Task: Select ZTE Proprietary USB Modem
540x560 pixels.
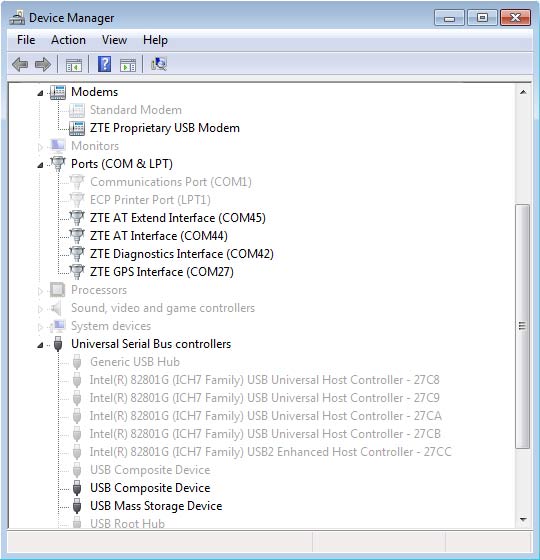Action: click(x=165, y=128)
